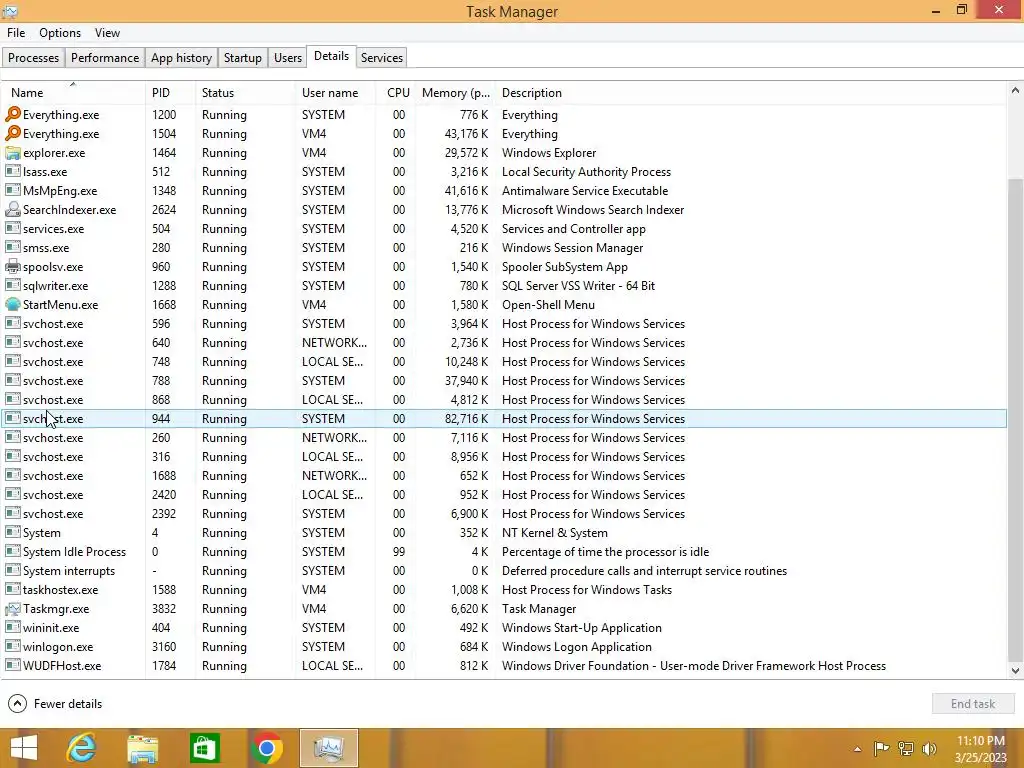Click the network tray icon
1024x768 pixels.
pos(906,748)
